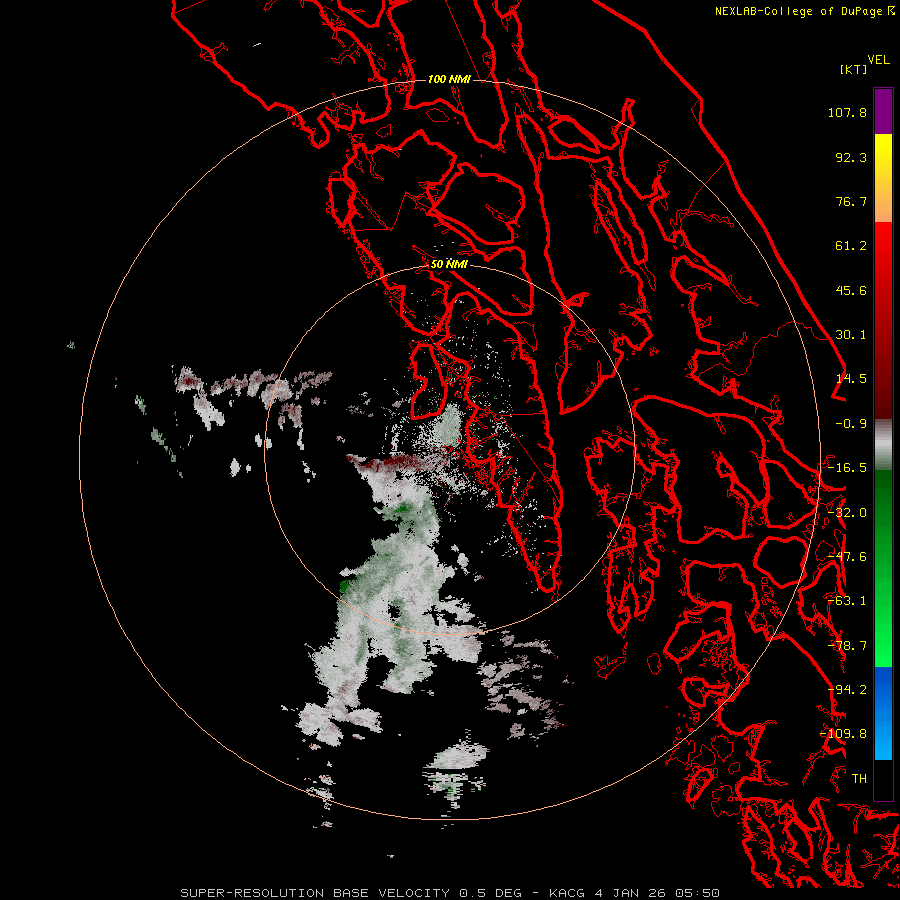The width and height of the screenshot is (900, 900).
Task: Select the 14.5 scale value
Action: (851, 379)
